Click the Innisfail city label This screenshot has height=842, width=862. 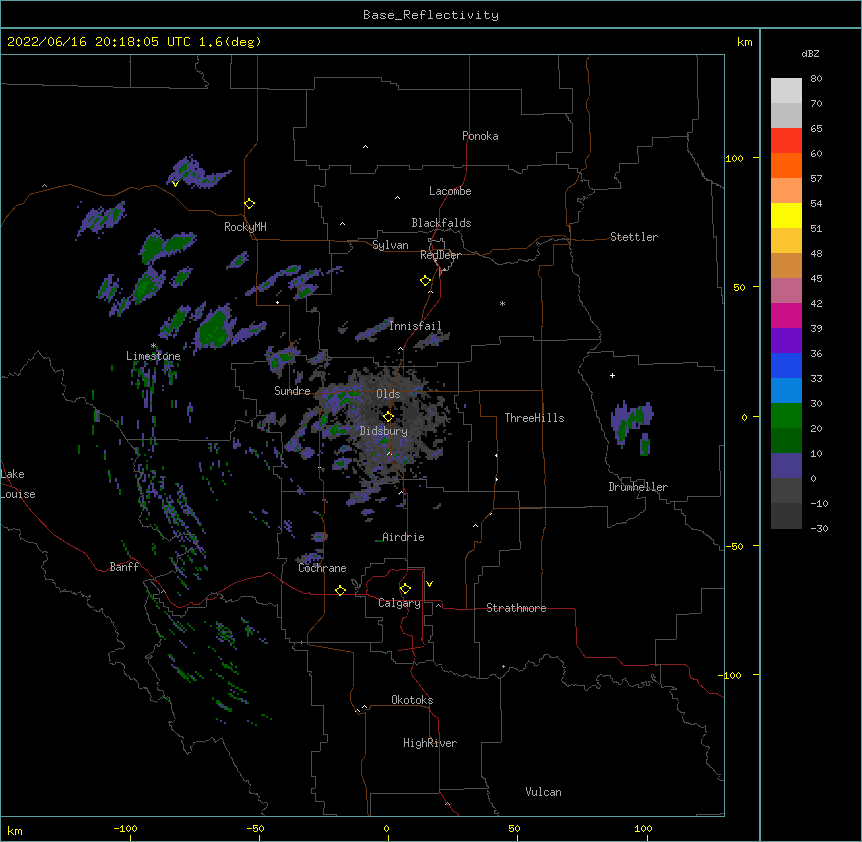click(415, 326)
